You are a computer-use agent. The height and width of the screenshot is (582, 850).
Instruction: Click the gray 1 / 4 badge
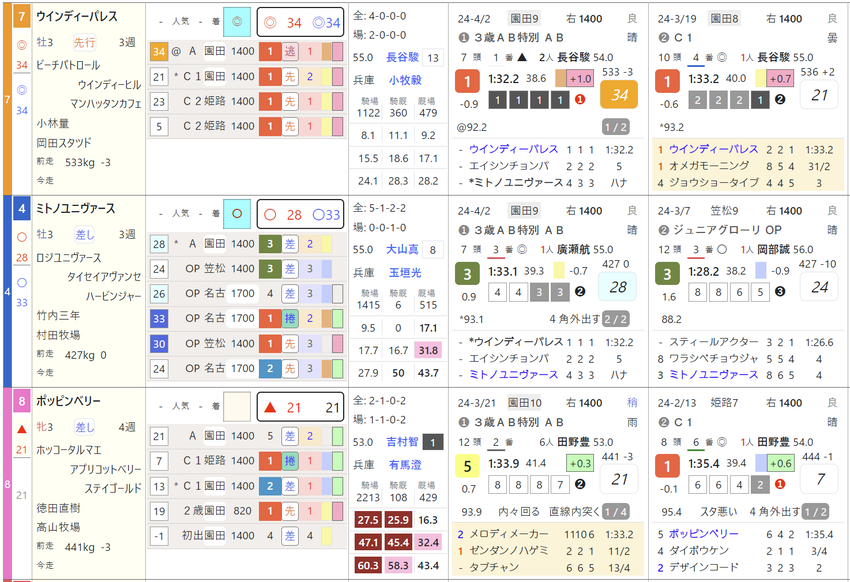click(x=615, y=512)
